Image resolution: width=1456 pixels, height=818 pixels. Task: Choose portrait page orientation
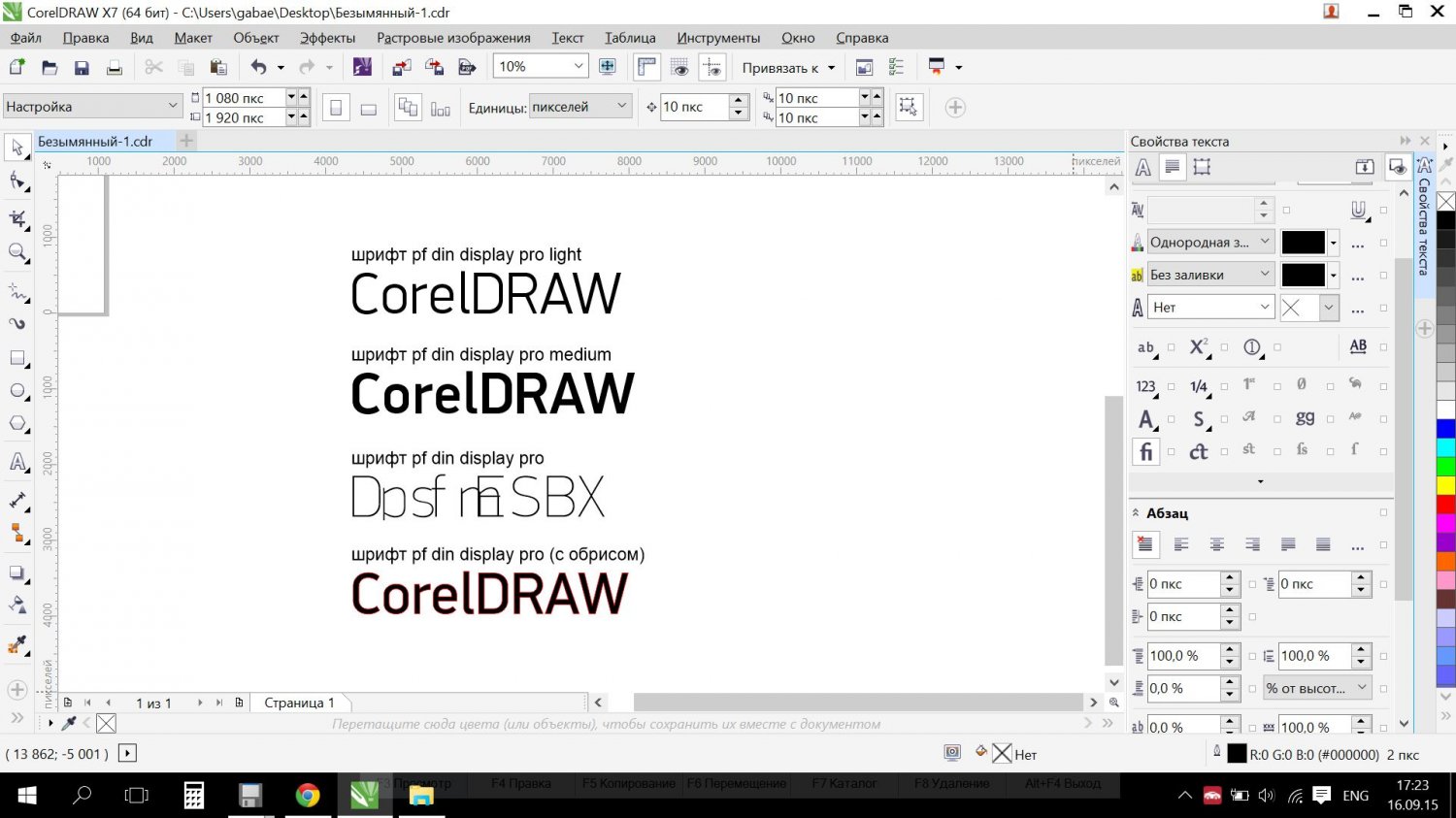tap(336, 108)
